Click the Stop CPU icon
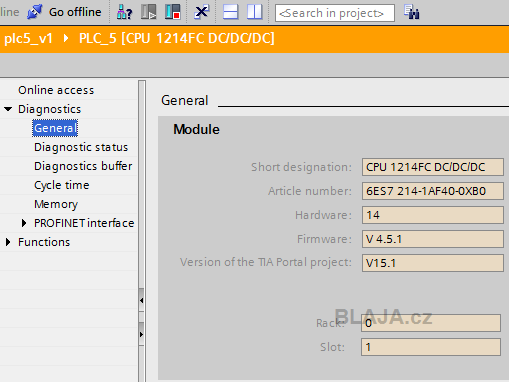This screenshot has height=382, width=509. pos(173,12)
